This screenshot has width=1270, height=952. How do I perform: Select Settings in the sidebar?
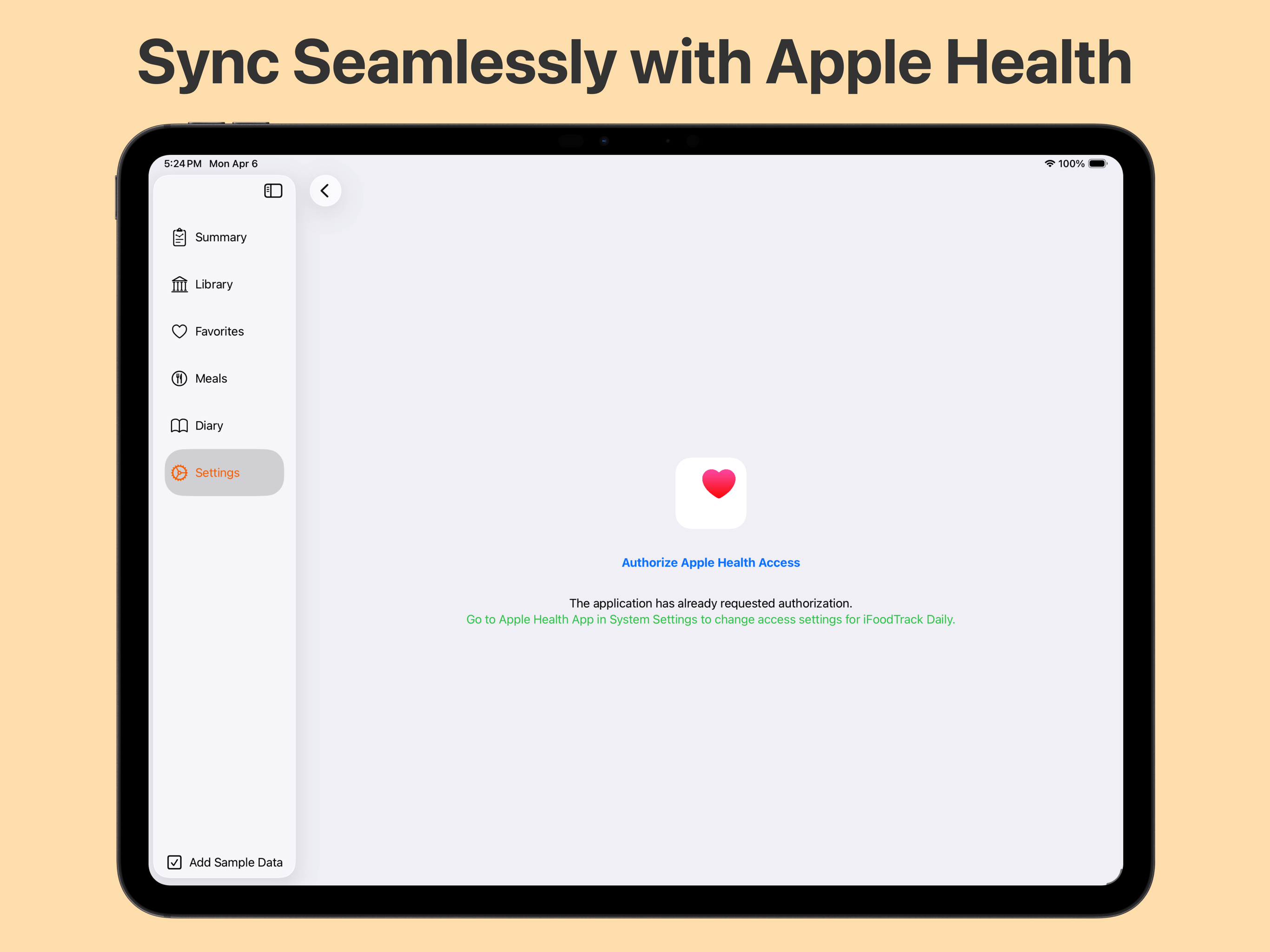pyautogui.click(x=218, y=472)
